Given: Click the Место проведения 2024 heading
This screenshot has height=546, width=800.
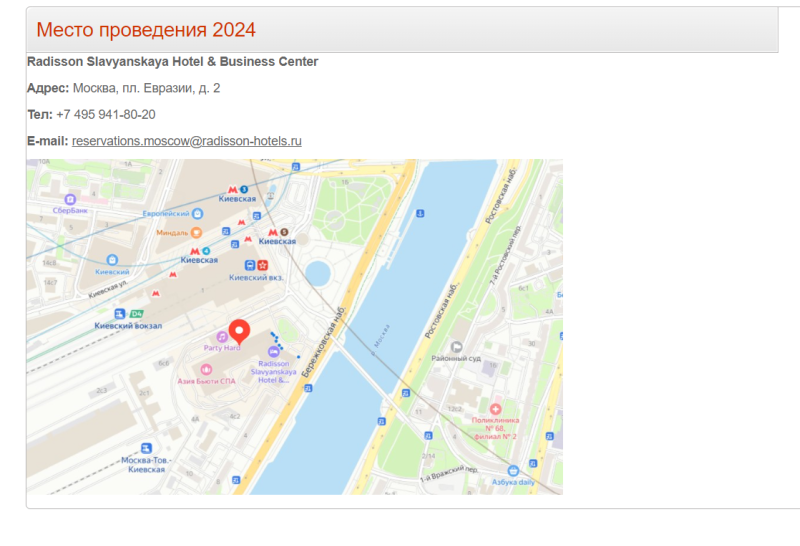Looking at the screenshot, I should point(146,30).
